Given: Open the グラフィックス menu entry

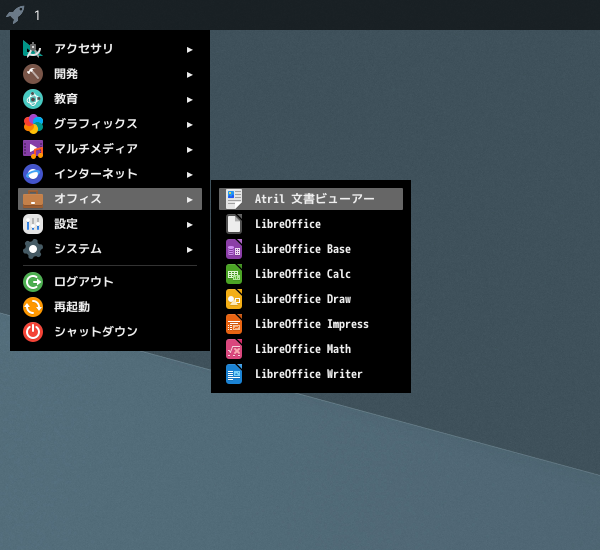Looking at the screenshot, I should coord(110,124).
